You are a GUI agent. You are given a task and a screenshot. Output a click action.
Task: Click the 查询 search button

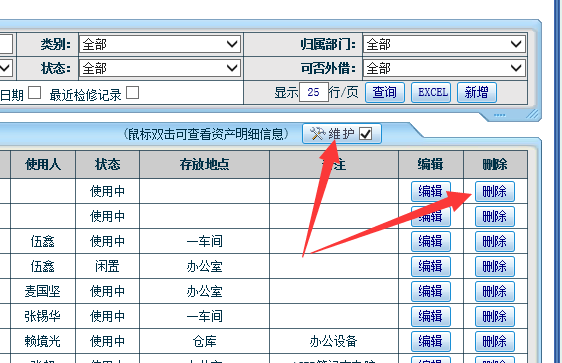point(385,92)
